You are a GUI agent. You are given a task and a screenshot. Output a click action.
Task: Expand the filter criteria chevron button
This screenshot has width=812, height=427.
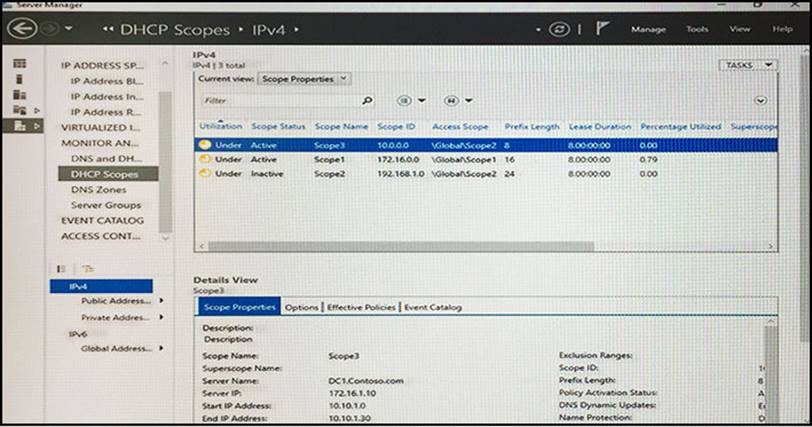[x=761, y=100]
